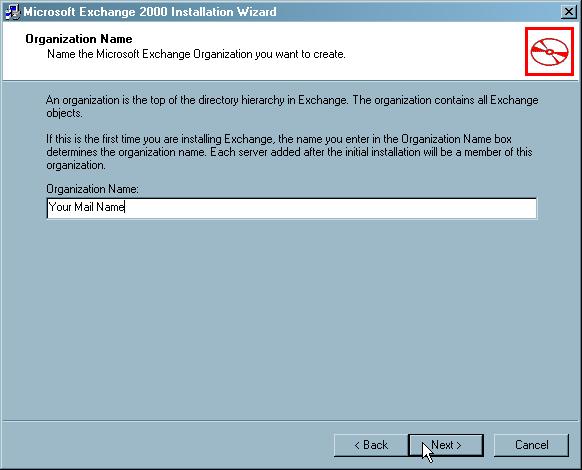Return to previous step with Back button
Screen dimensions: 582x470
[371, 445]
